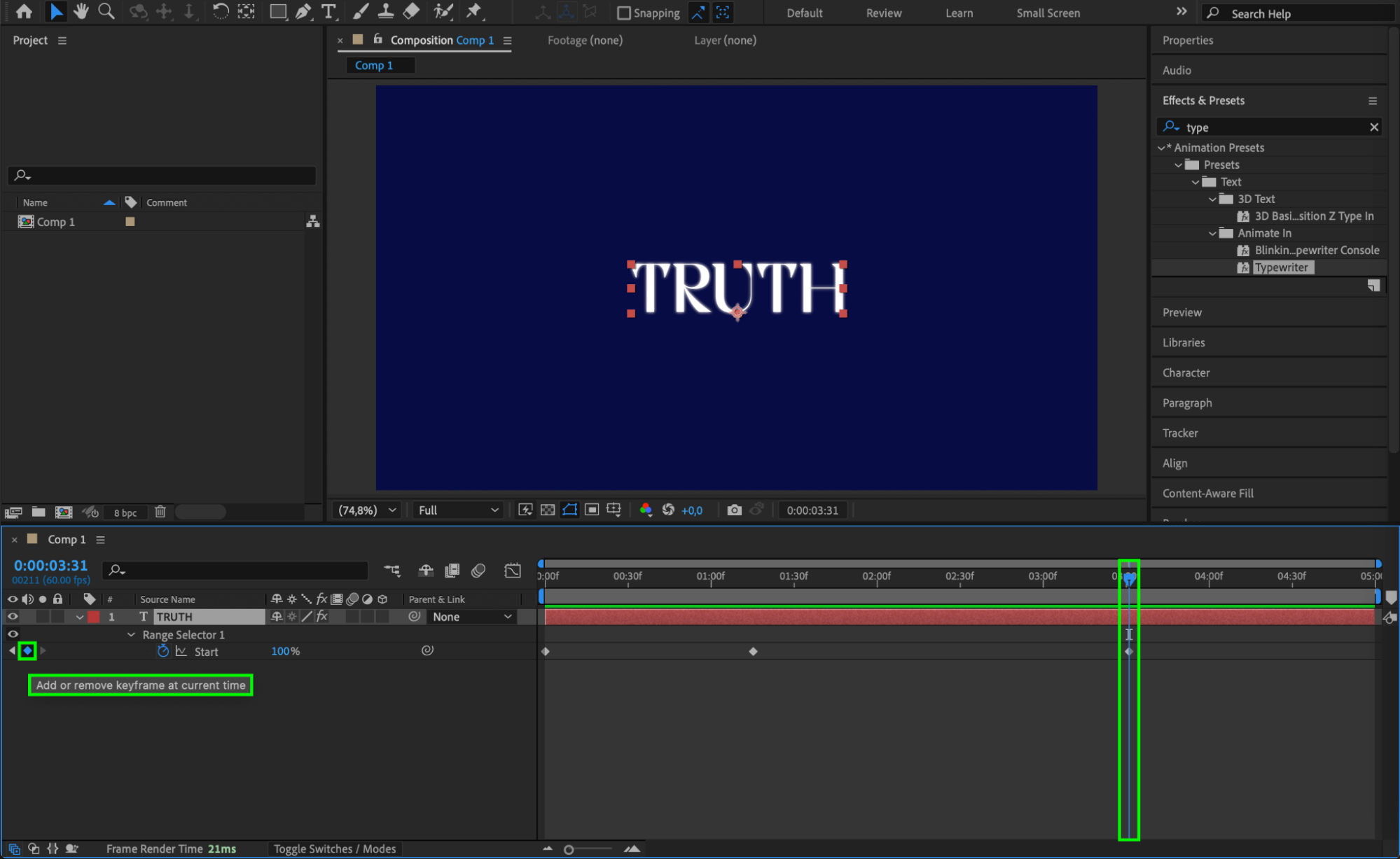Select the Zoom tool in toolbar
The width and height of the screenshot is (1400, 859).
pyautogui.click(x=106, y=11)
